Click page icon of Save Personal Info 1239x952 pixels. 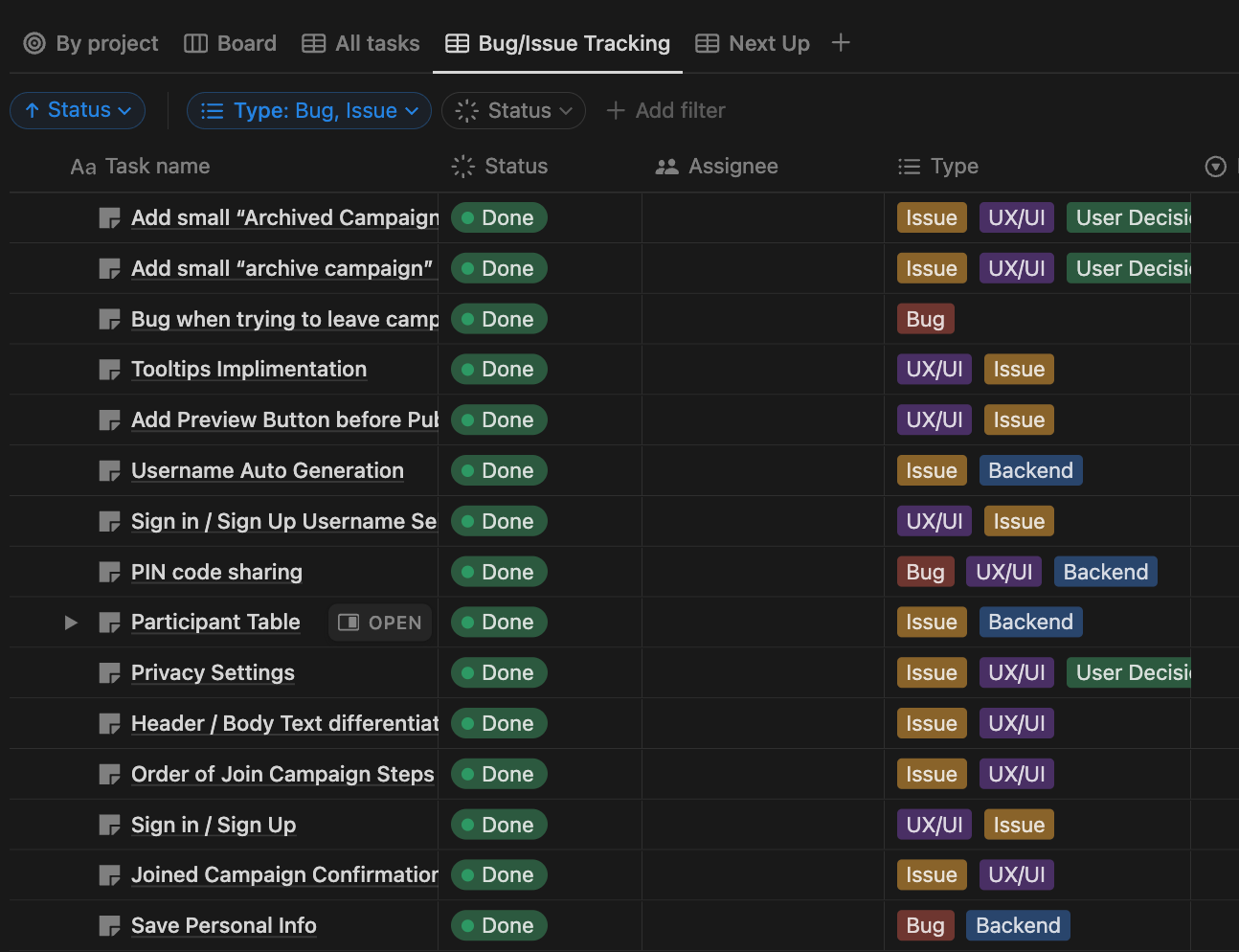[x=109, y=926]
